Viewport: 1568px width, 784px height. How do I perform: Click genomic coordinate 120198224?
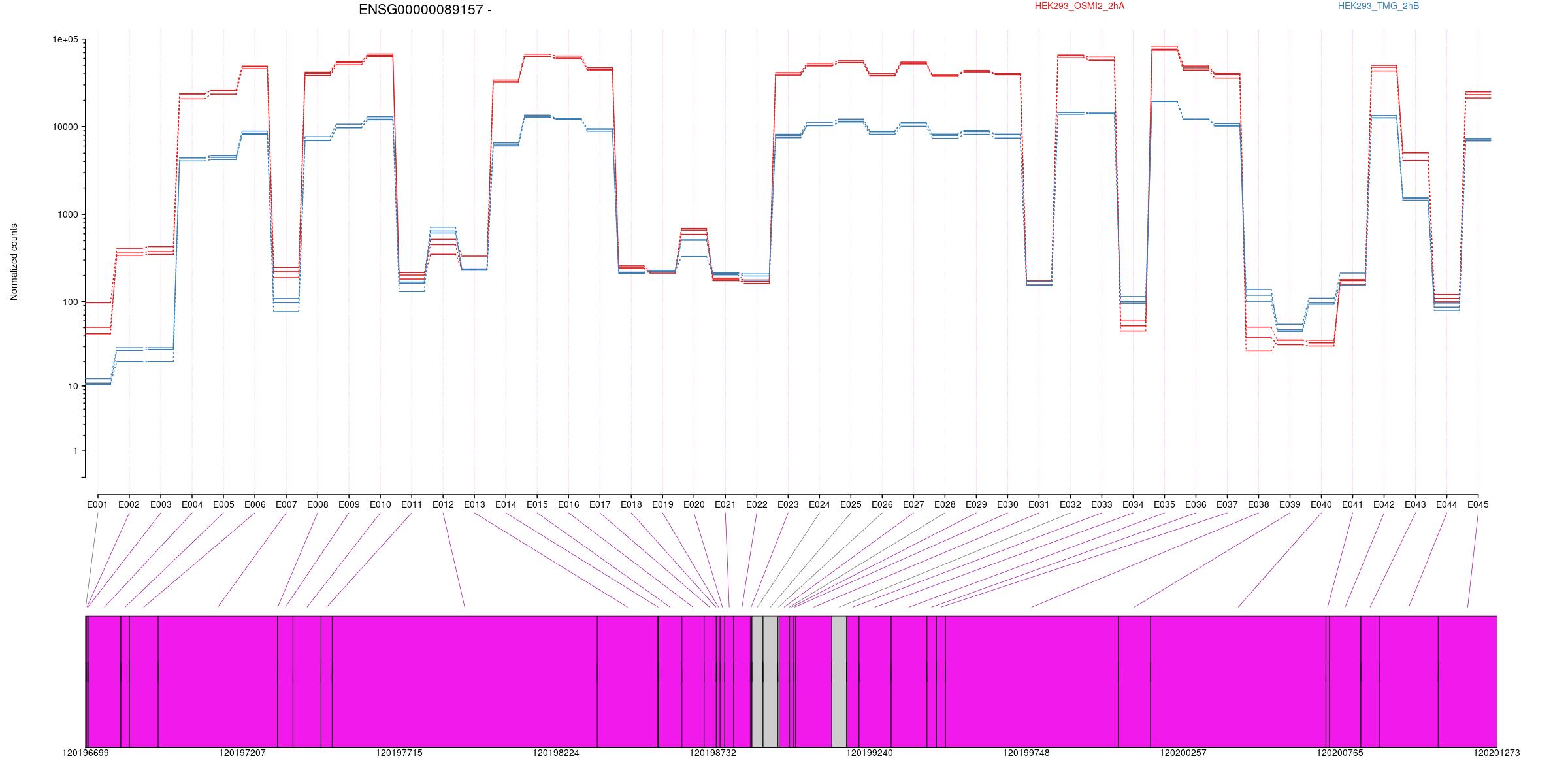click(556, 753)
